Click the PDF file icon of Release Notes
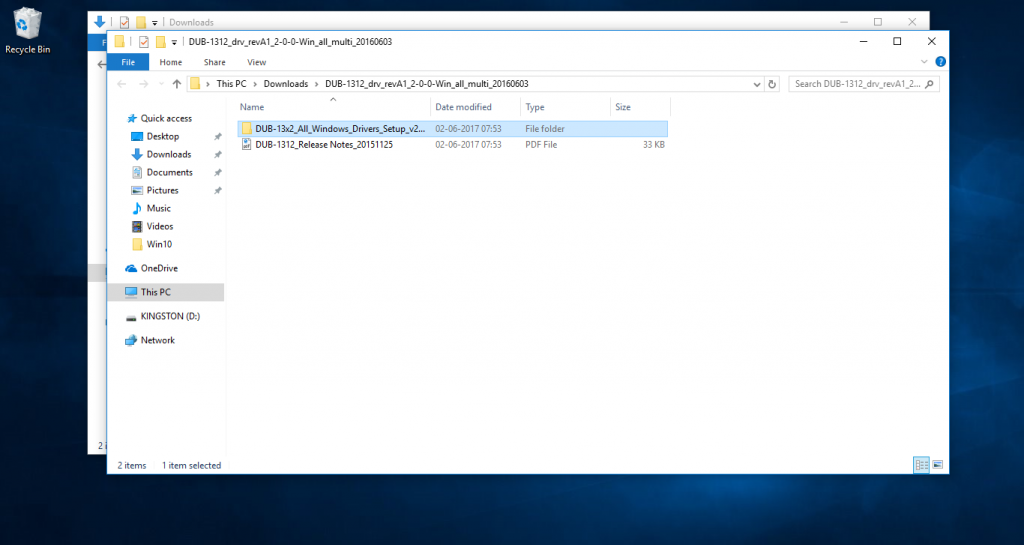Image resolution: width=1024 pixels, height=545 pixels. [246, 145]
